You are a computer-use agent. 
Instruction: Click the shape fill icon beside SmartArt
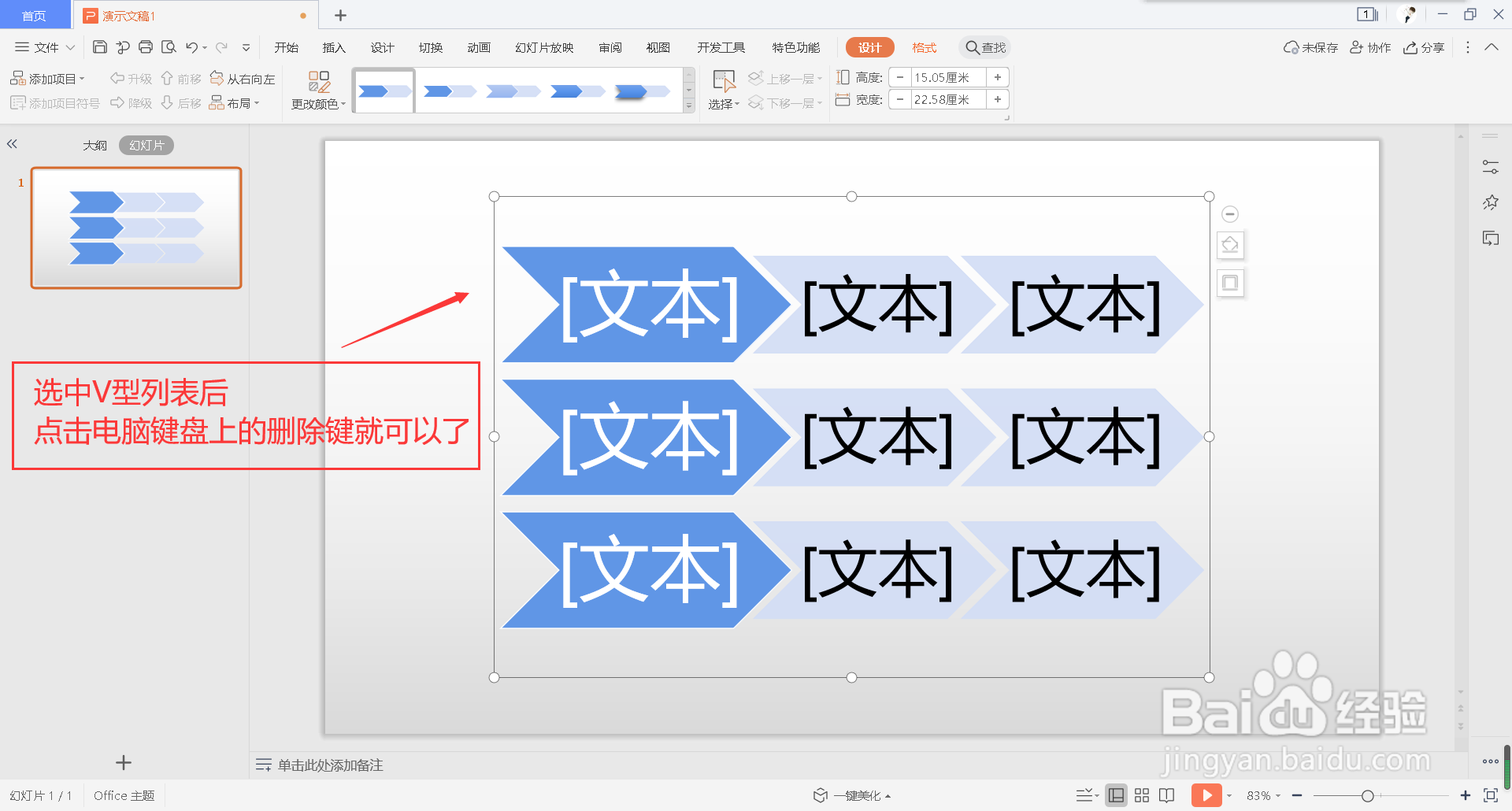click(1230, 245)
